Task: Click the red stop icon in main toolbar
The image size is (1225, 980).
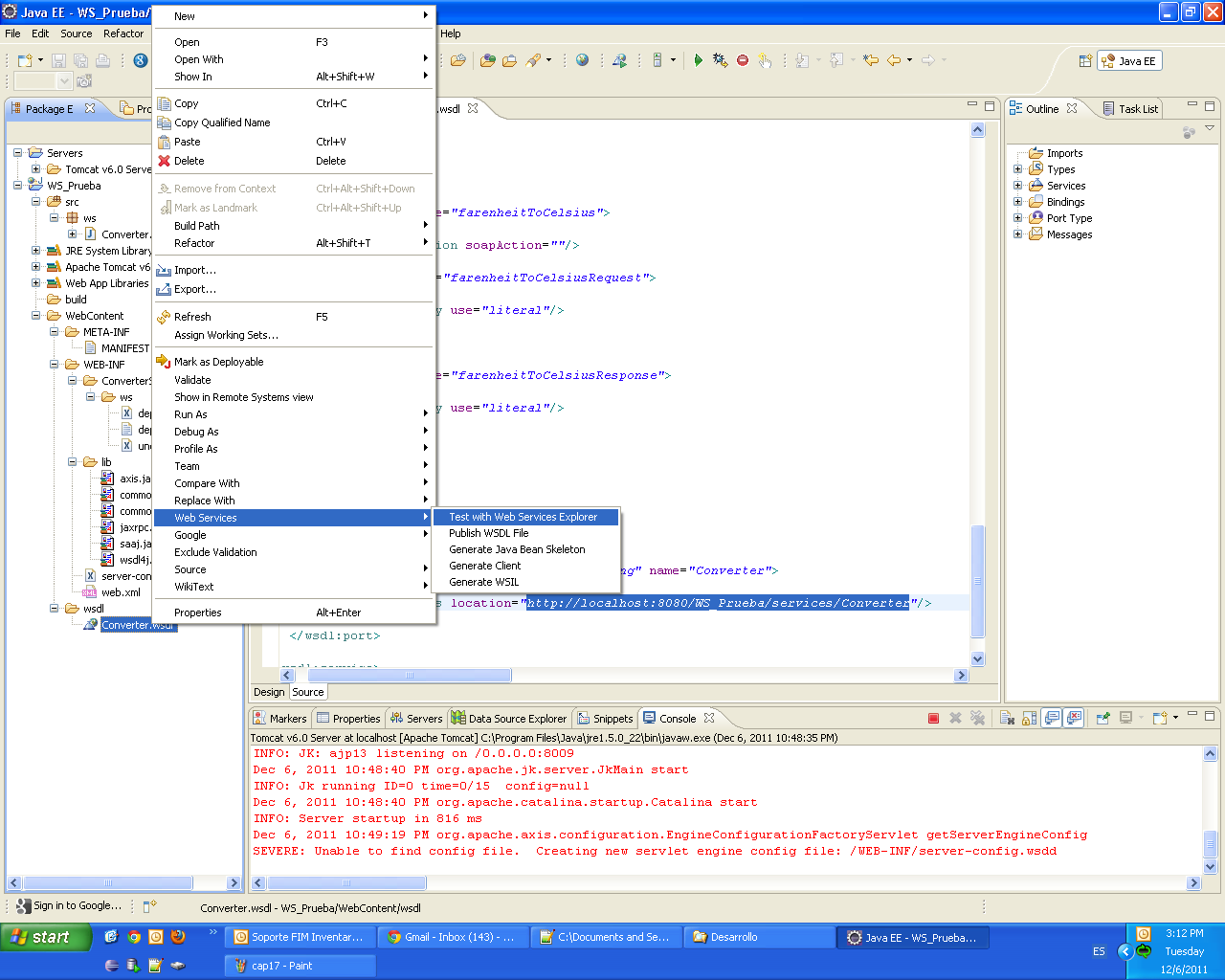Action: coord(743,60)
